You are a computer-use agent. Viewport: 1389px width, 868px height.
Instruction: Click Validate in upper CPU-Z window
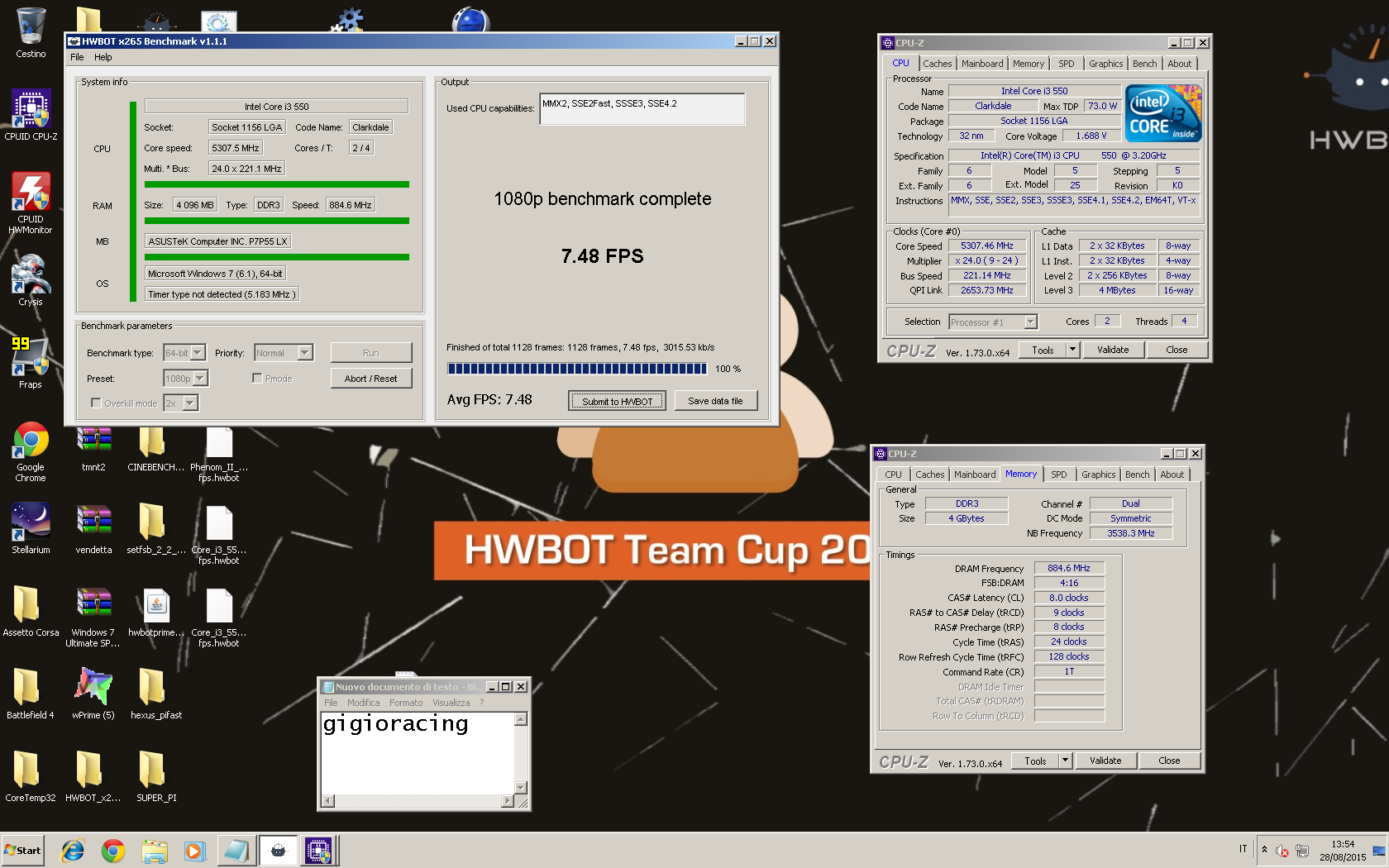pos(1113,350)
